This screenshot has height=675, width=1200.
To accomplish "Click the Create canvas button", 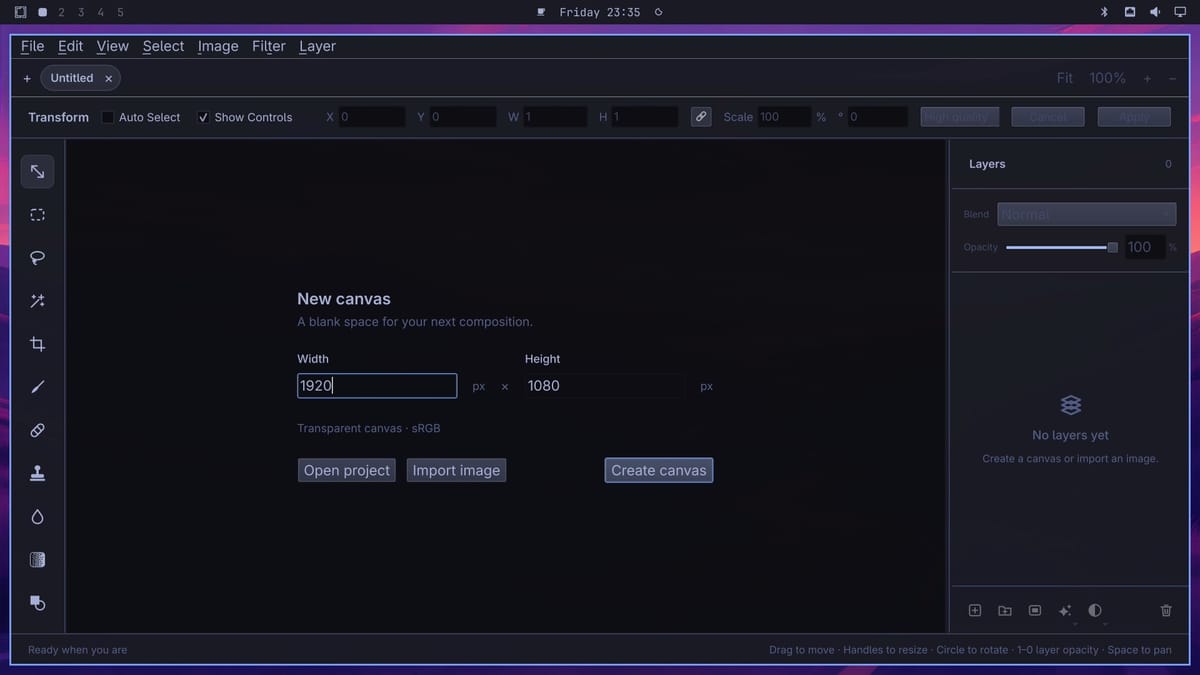I will (x=659, y=470).
